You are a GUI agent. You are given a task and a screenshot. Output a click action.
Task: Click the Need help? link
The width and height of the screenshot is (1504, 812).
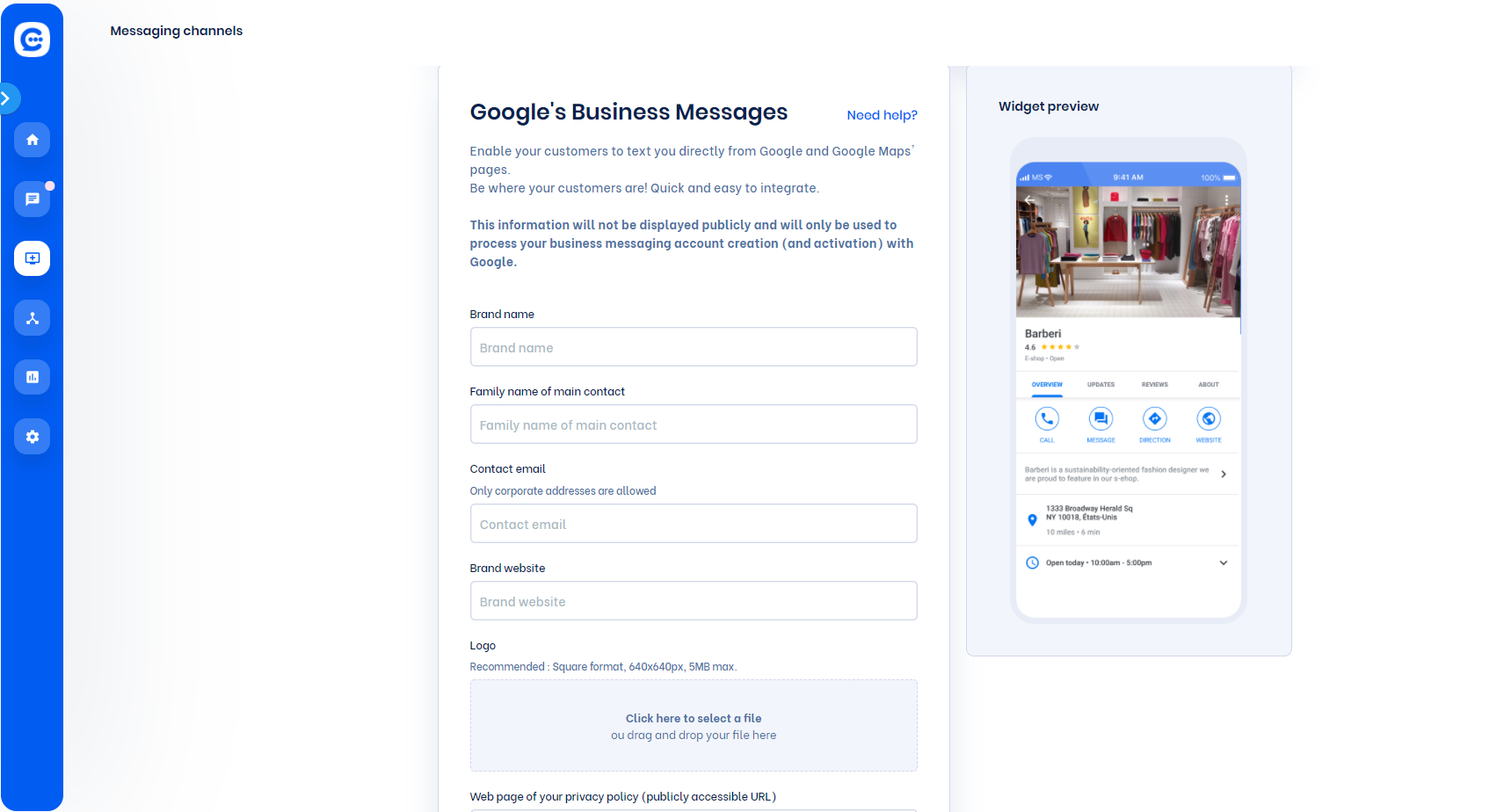pos(882,115)
